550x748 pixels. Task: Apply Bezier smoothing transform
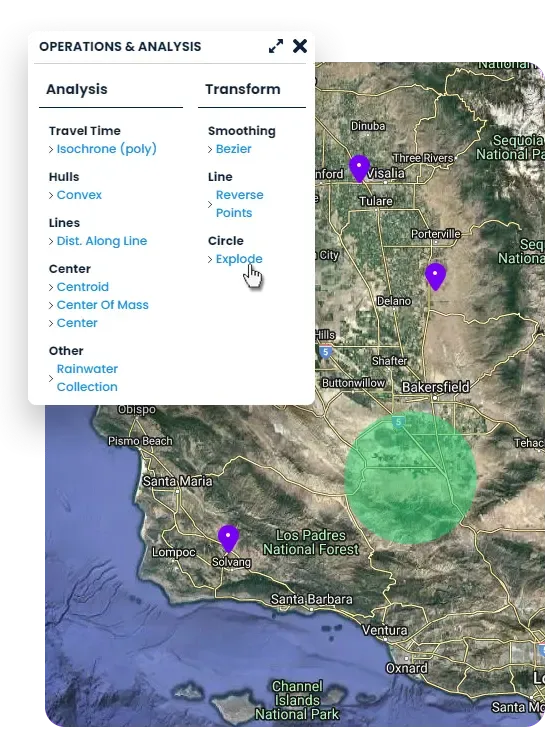click(x=233, y=149)
